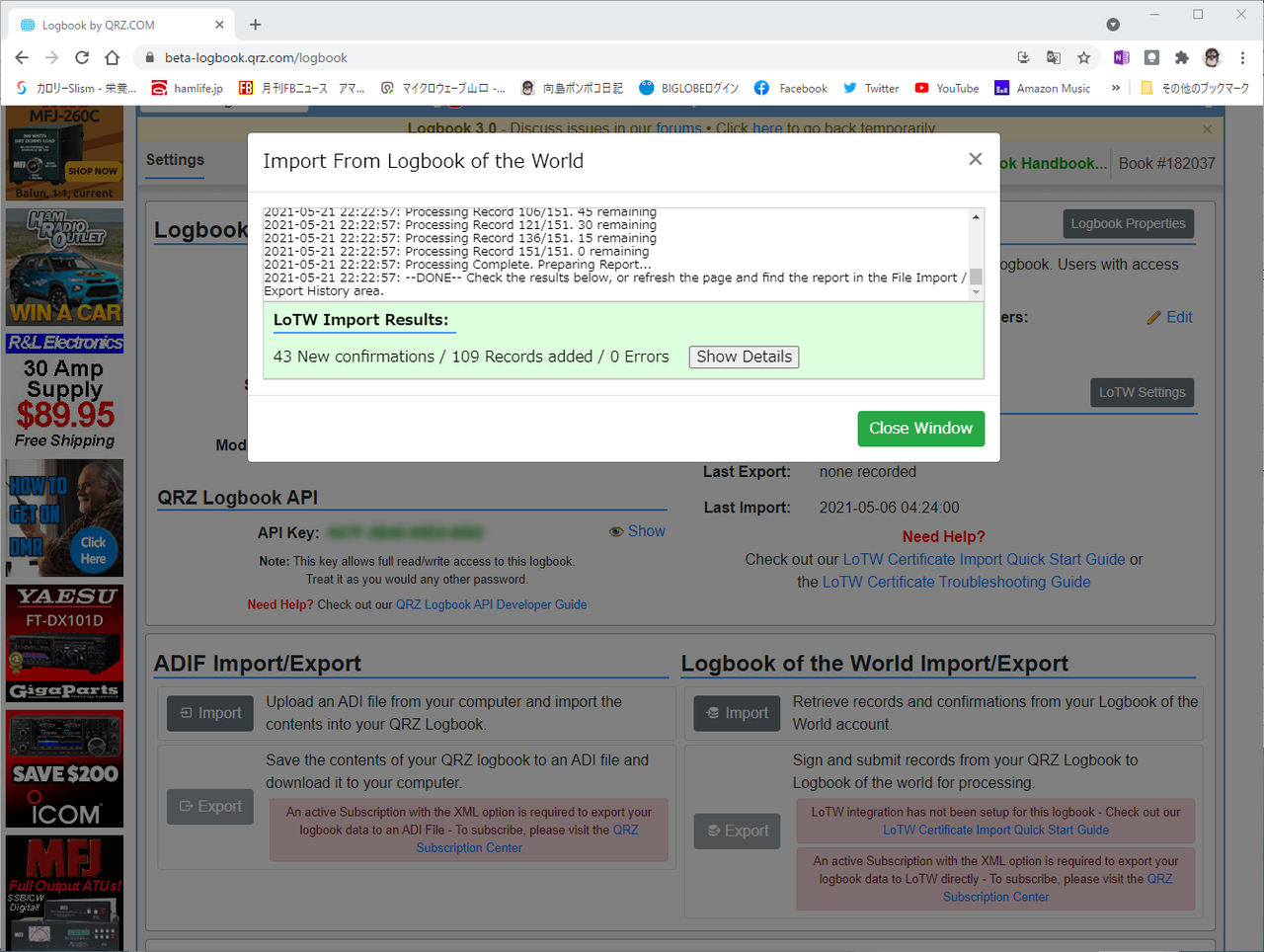Click the MFJ Full Output ATUs ad
1264x952 pixels.
pos(65,893)
